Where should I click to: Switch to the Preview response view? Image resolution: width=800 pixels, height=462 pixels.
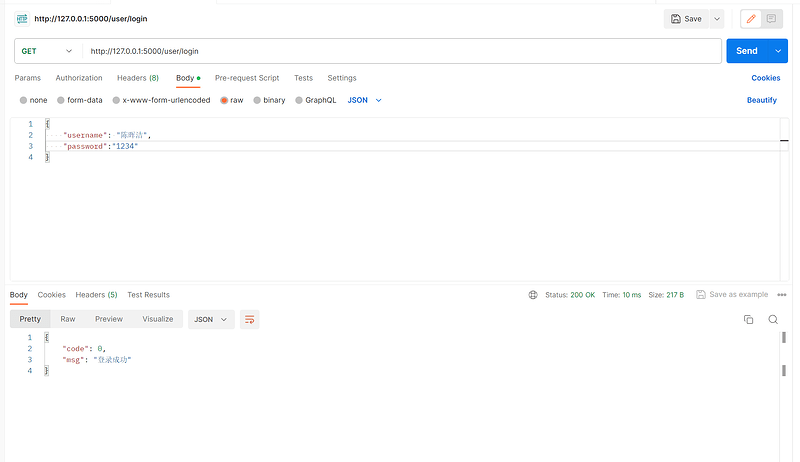coord(109,319)
